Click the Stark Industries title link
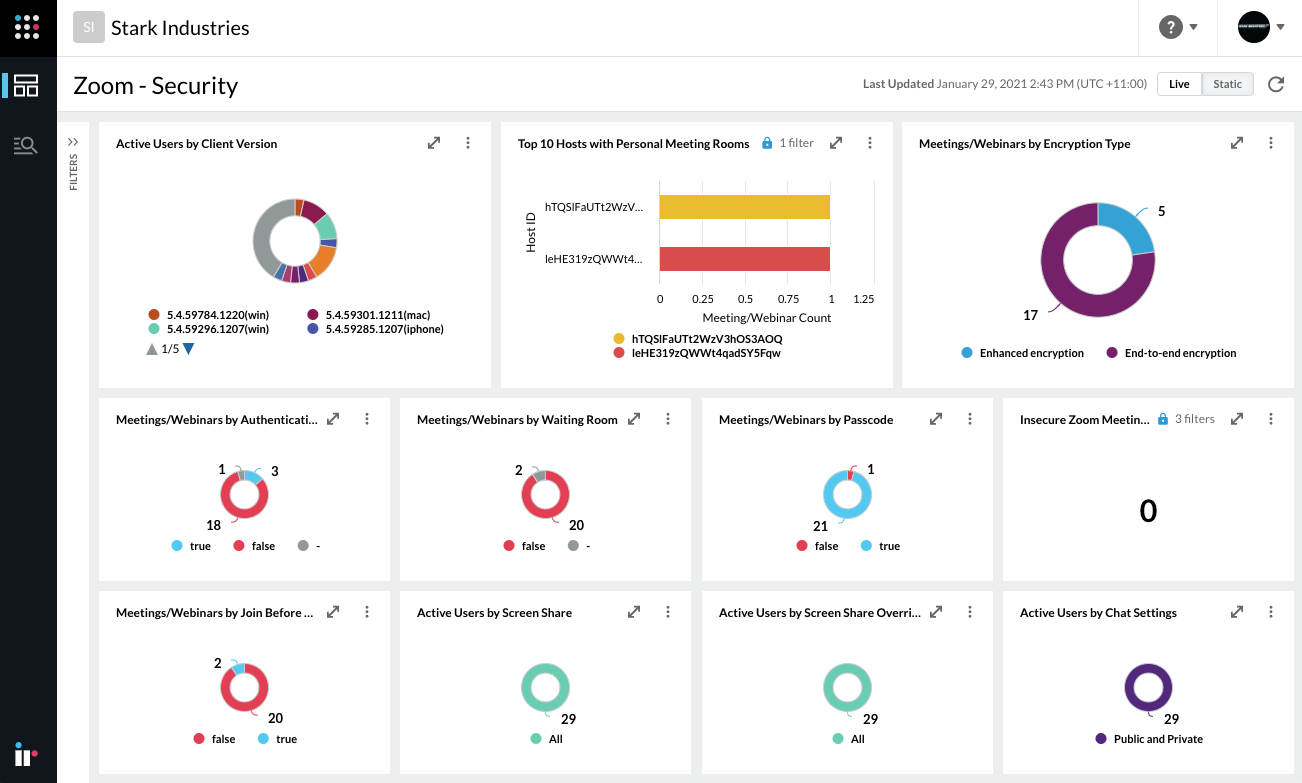The width and height of the screenshot is (1302, 783). 180,27
